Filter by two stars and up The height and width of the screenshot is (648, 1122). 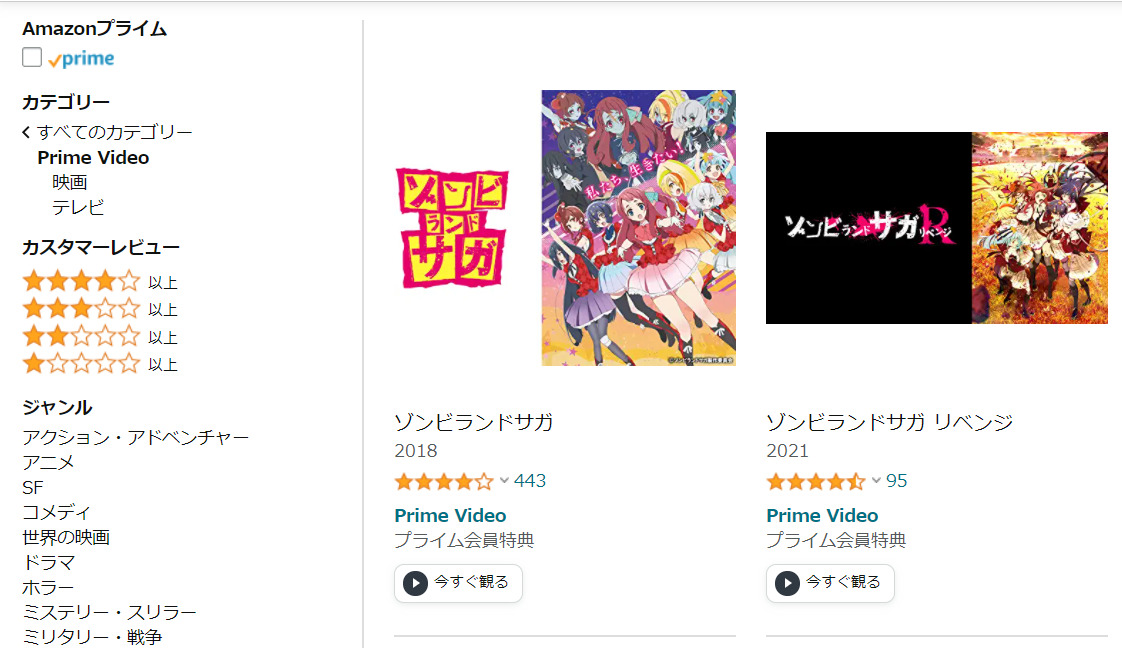click(100, 336)
